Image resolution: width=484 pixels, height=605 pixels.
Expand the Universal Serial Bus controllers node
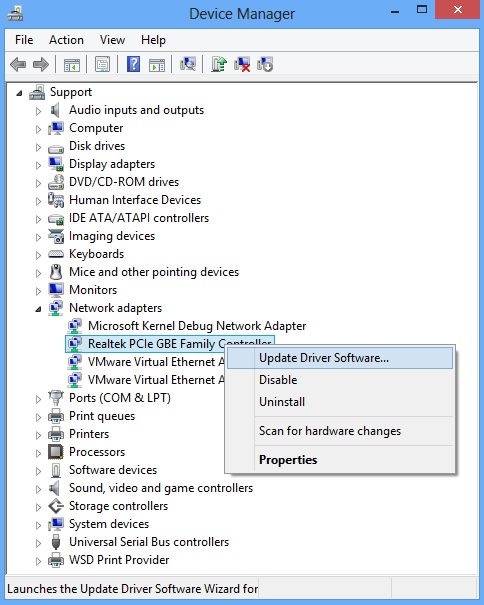(x=38, y=543)
